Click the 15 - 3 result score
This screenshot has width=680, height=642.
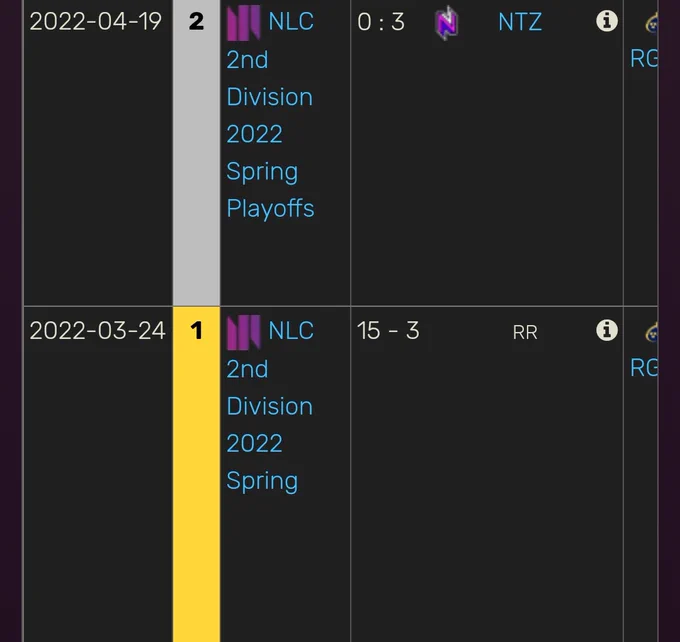pos(388,331)
